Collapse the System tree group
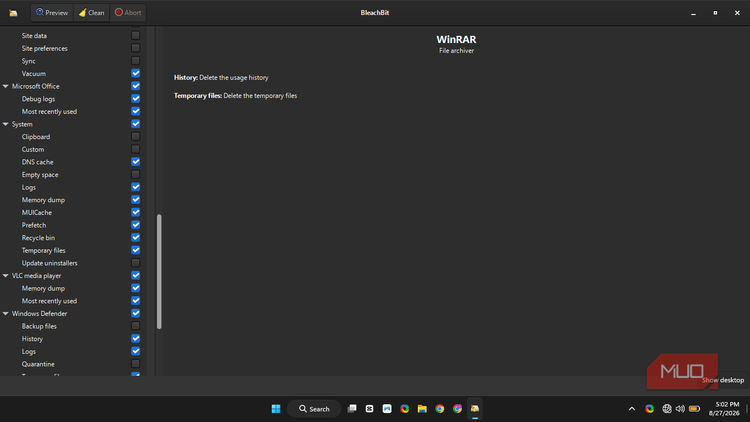Image resolution: width=750 pixels, height=422 pixels. pyautogui.click(x=6, y=124)
